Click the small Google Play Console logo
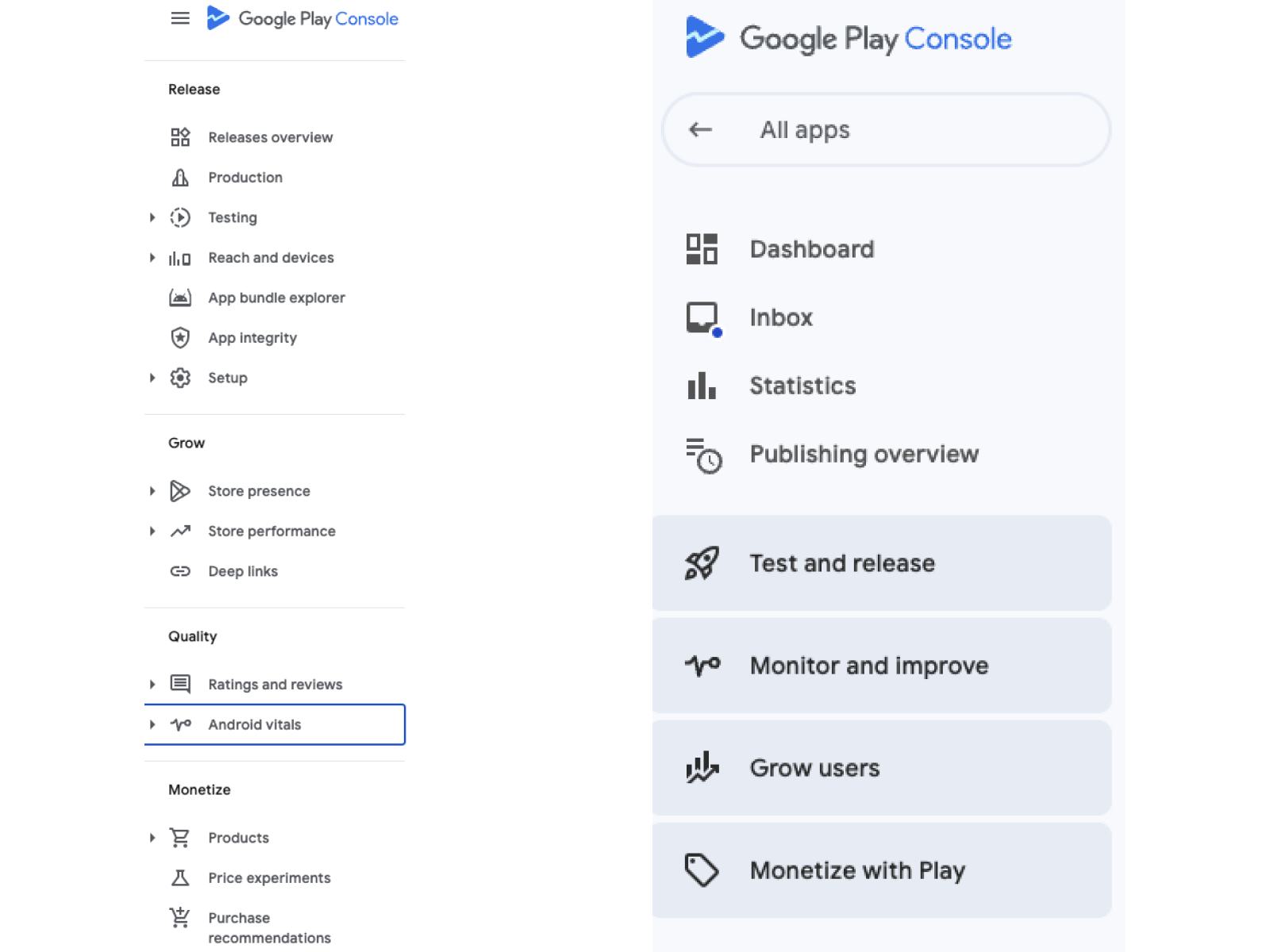The image size is (1270, 952). [x=302, y=18]
